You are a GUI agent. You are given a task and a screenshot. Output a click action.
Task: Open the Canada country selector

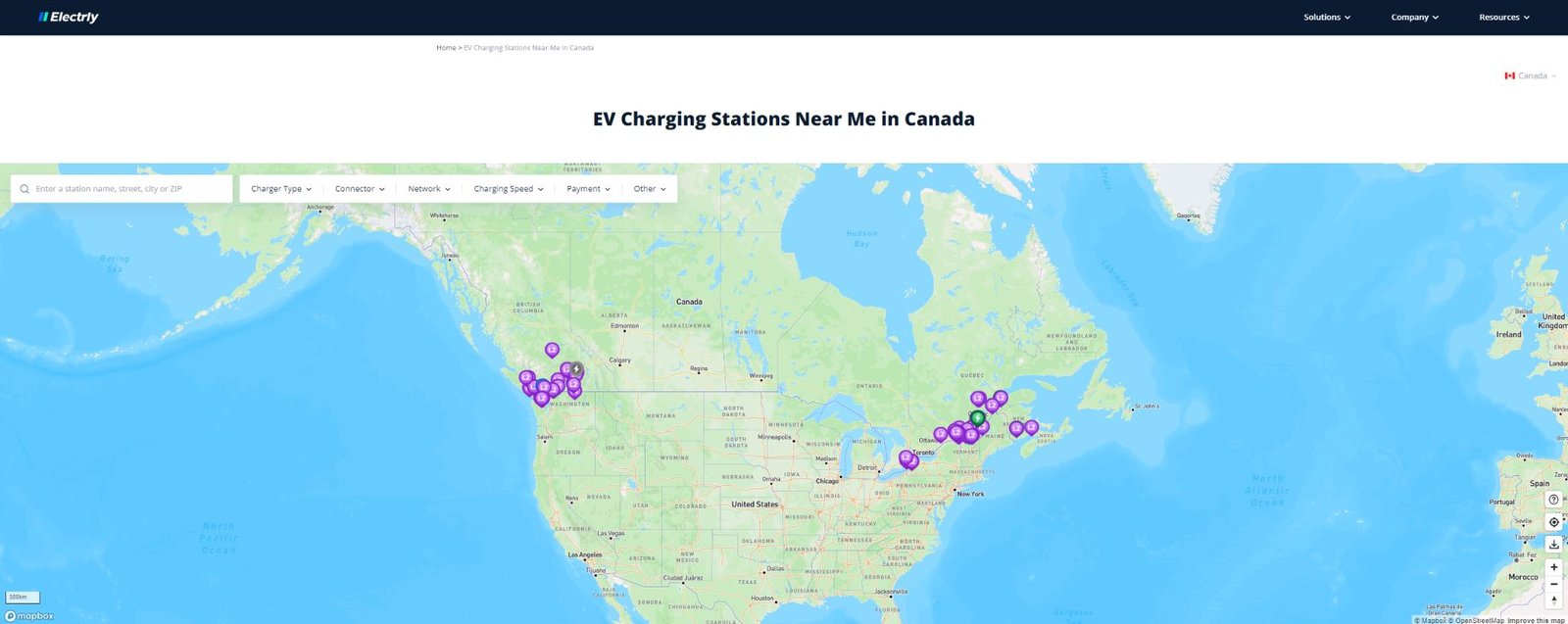[x=1531, y=75]
